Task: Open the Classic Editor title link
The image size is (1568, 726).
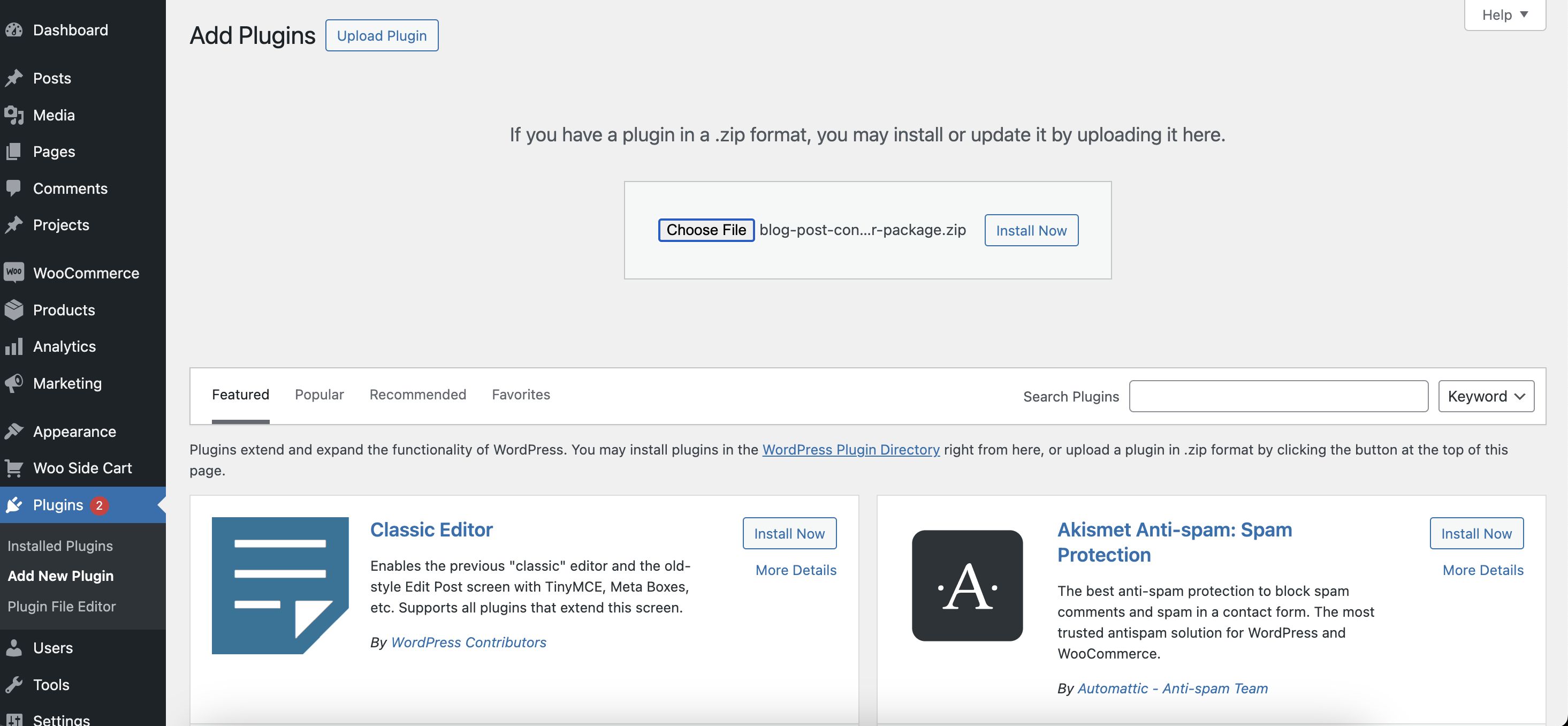Action: click(431, 530)
